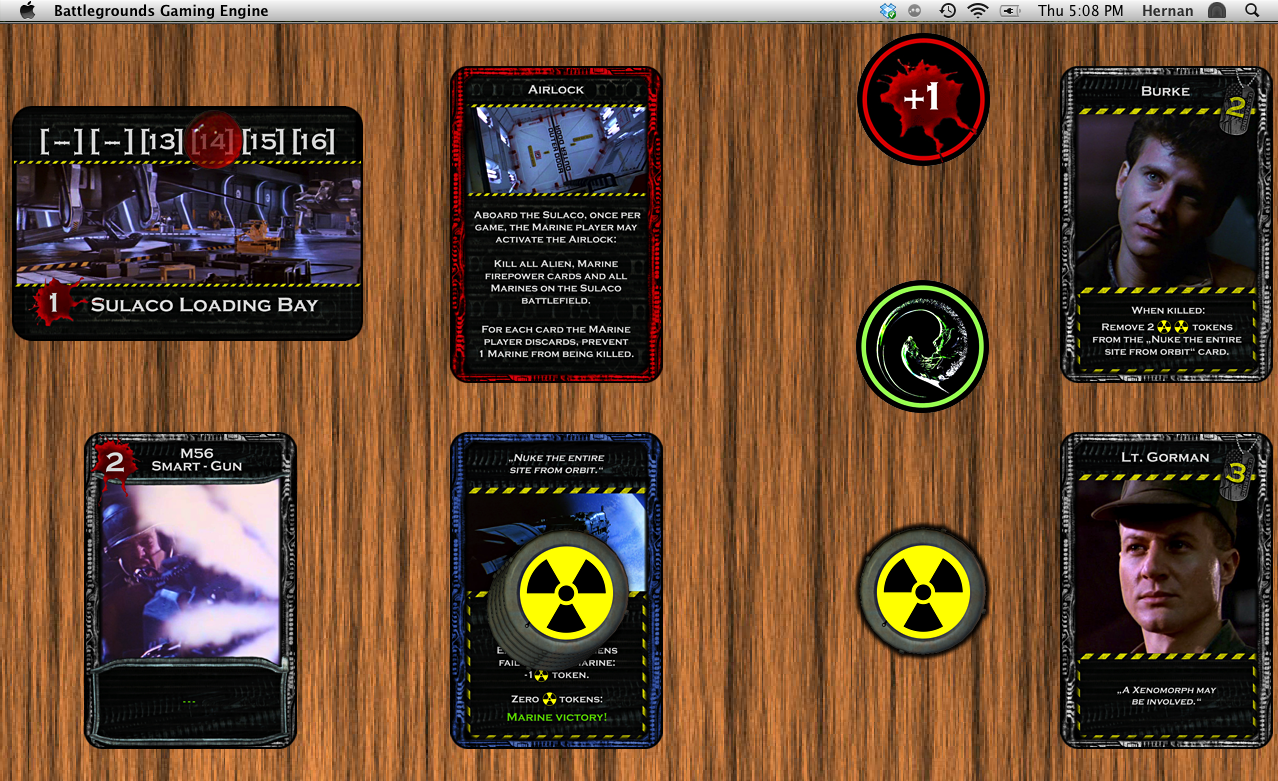
Task: Click the green Alien xenomorph token
Action: click(x=923, y=347)
